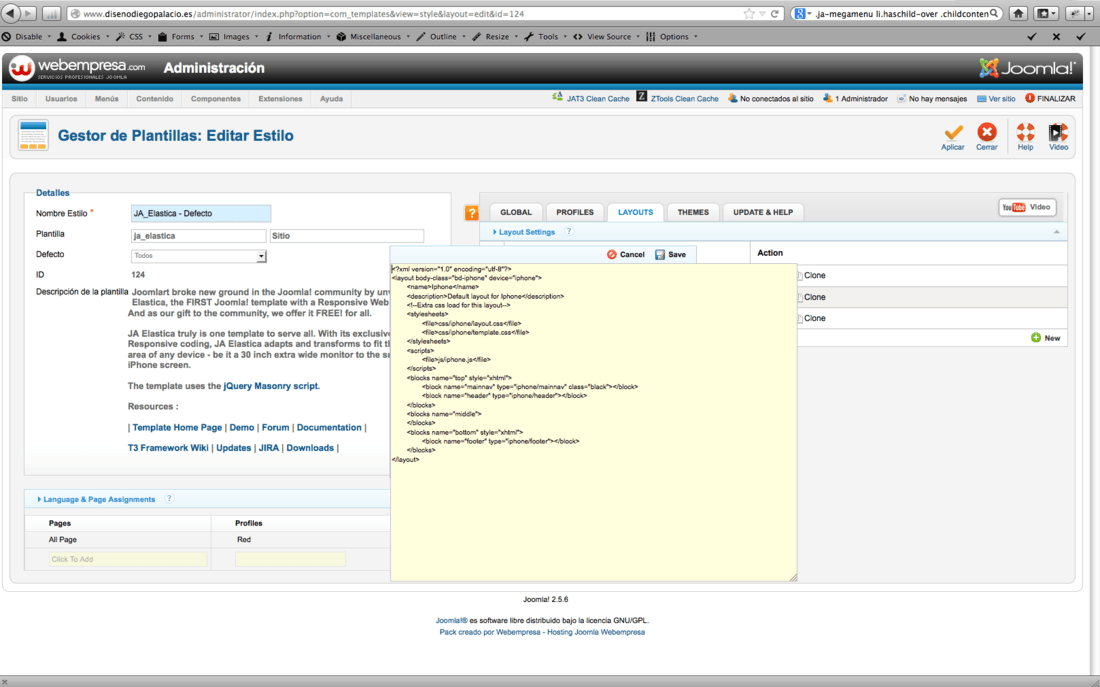Expand Language & Page Assignments section

[x=97, y=500]
